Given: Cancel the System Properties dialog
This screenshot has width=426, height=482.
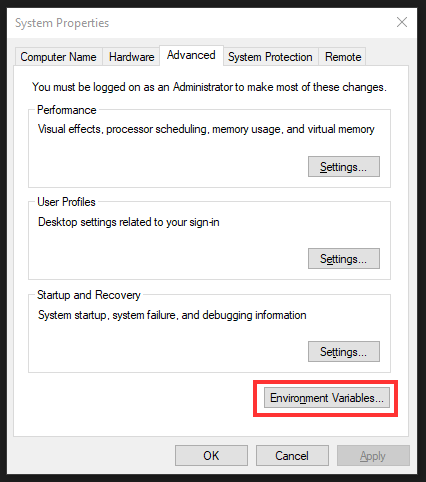Looking at the screenshot, I should click(292, 455).
